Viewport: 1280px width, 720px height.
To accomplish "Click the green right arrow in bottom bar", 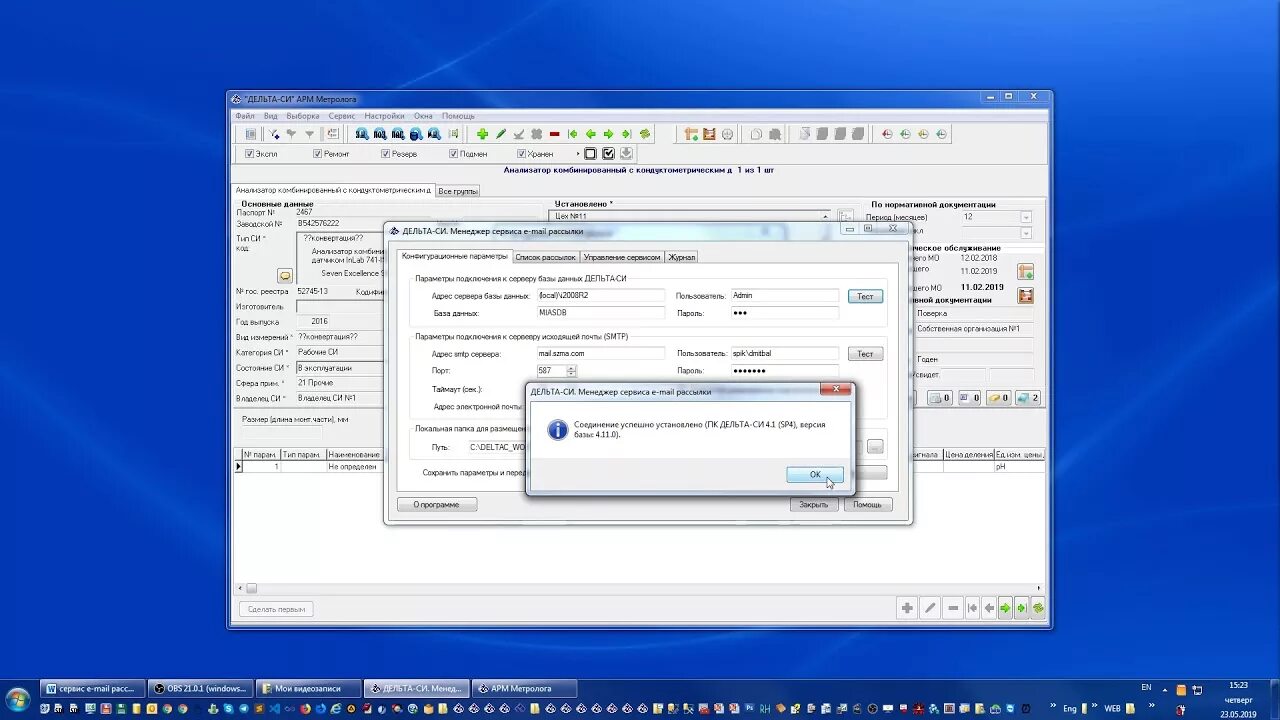I will coord(1006,608).
